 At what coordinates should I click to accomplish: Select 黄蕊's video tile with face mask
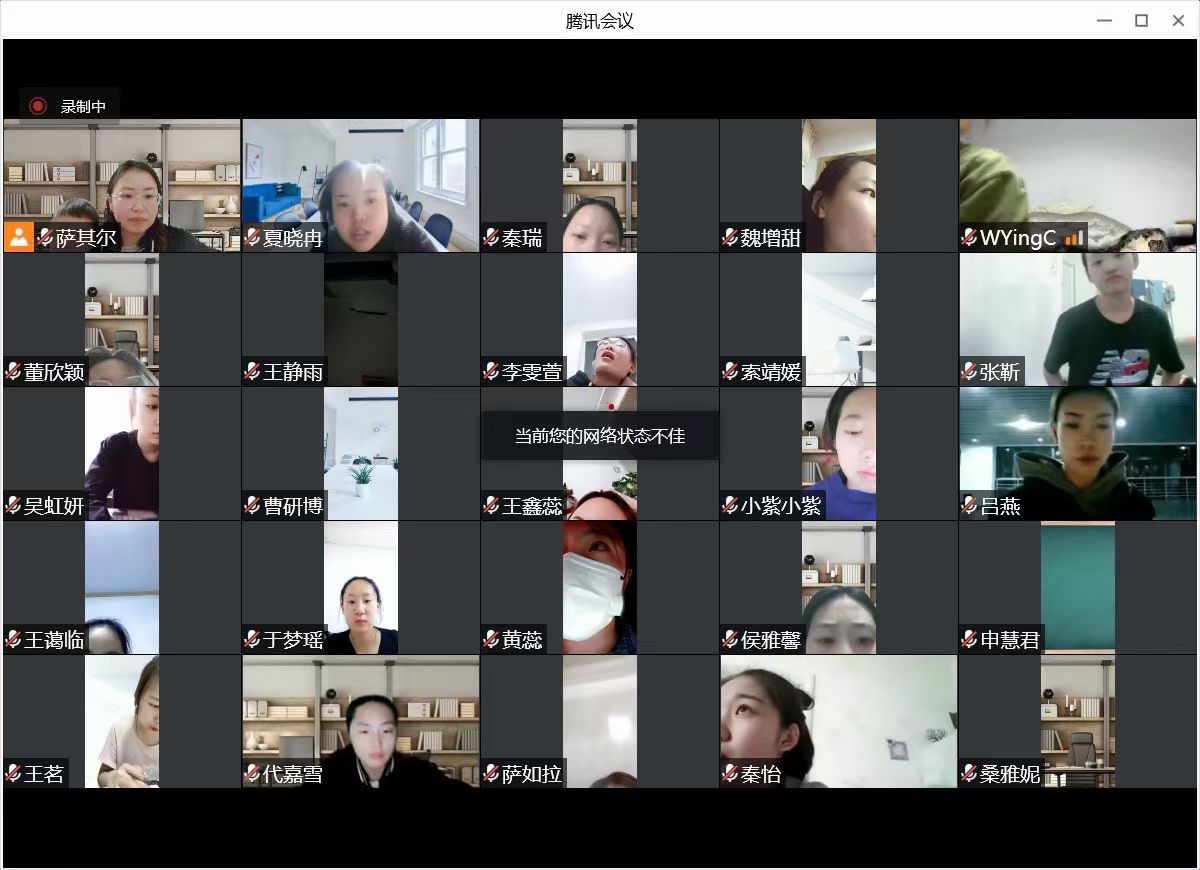pyautogui.click(x=599, y=585)
